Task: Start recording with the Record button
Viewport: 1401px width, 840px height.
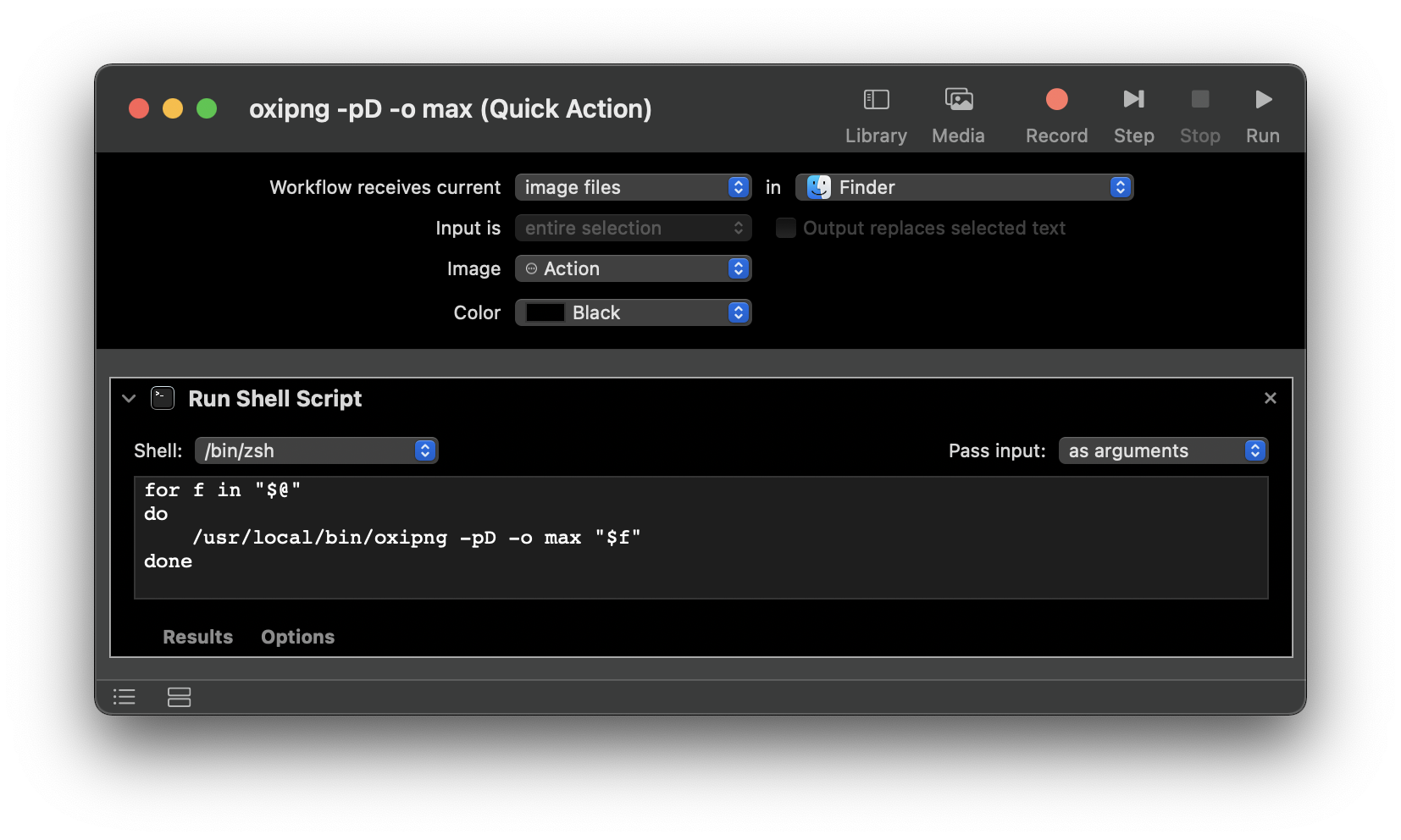Action: pos(1056,115)
